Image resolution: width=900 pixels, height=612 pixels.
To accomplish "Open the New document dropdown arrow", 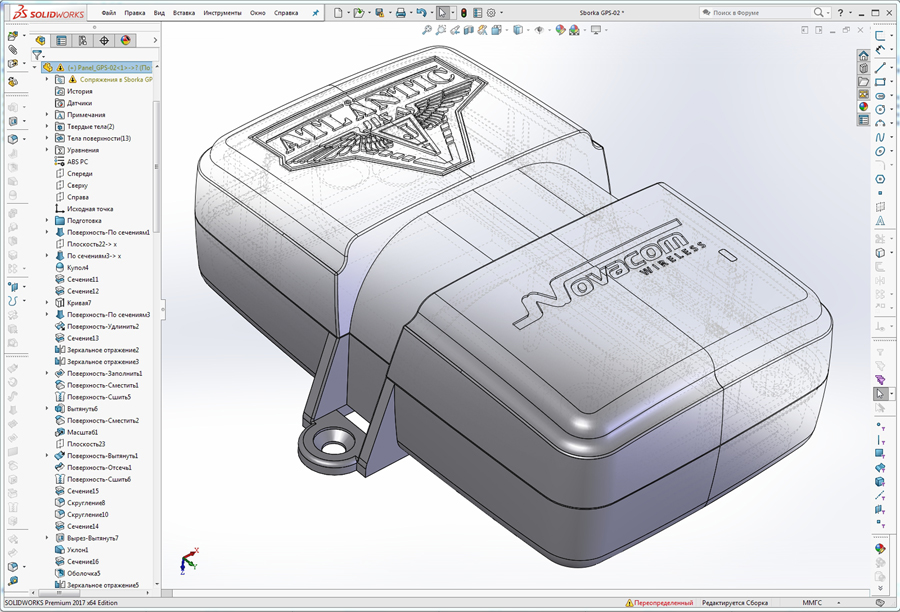I will coord(348,13).
